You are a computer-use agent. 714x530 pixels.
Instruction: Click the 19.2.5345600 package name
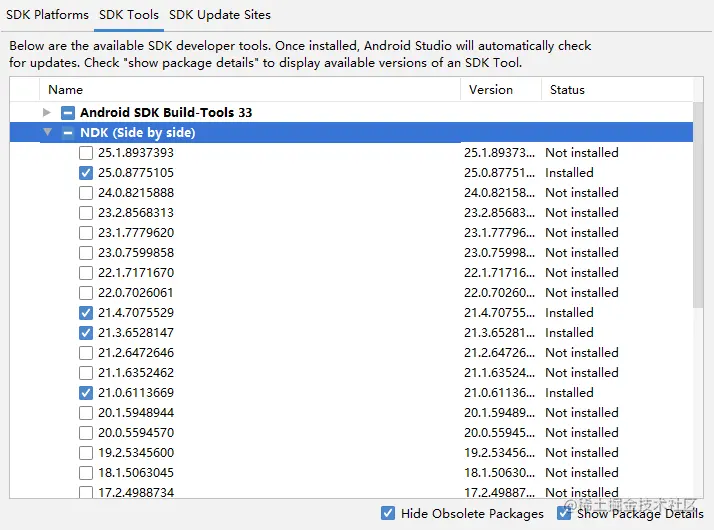point(136,453)
